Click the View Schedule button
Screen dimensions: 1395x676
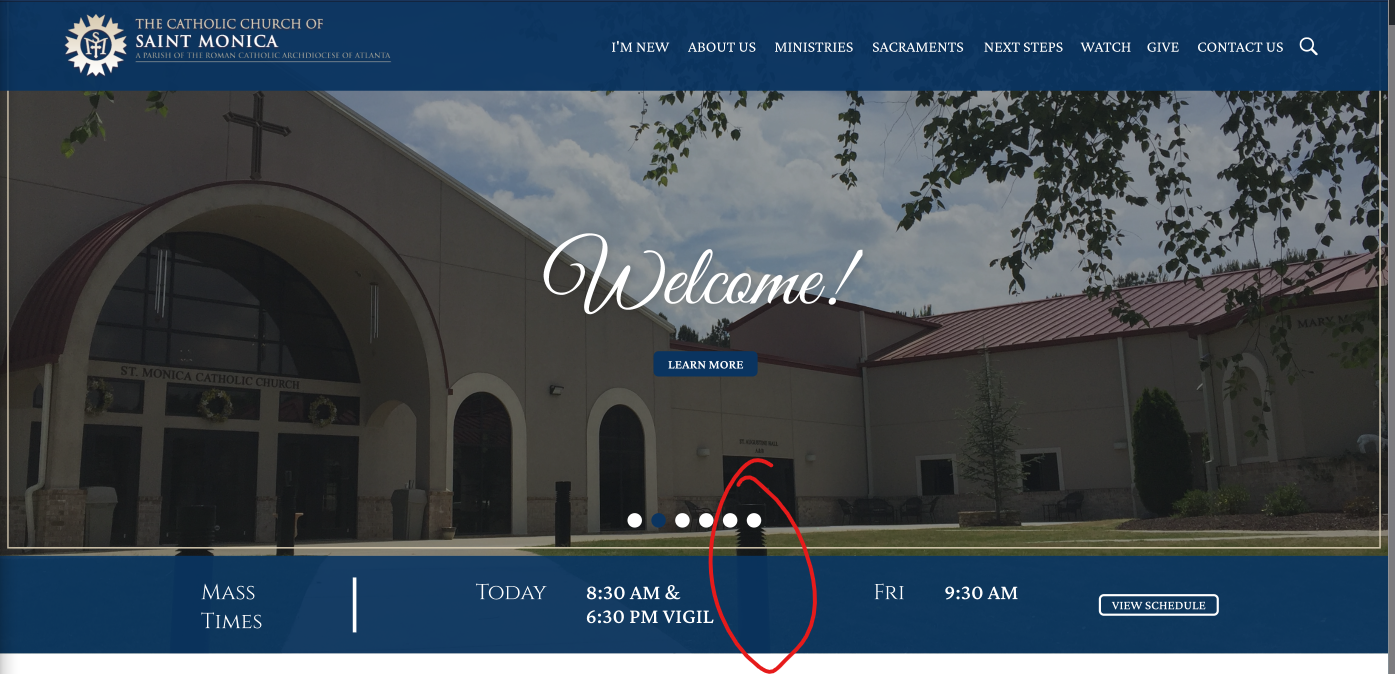pyautogui.click(x=1158, y=605)
